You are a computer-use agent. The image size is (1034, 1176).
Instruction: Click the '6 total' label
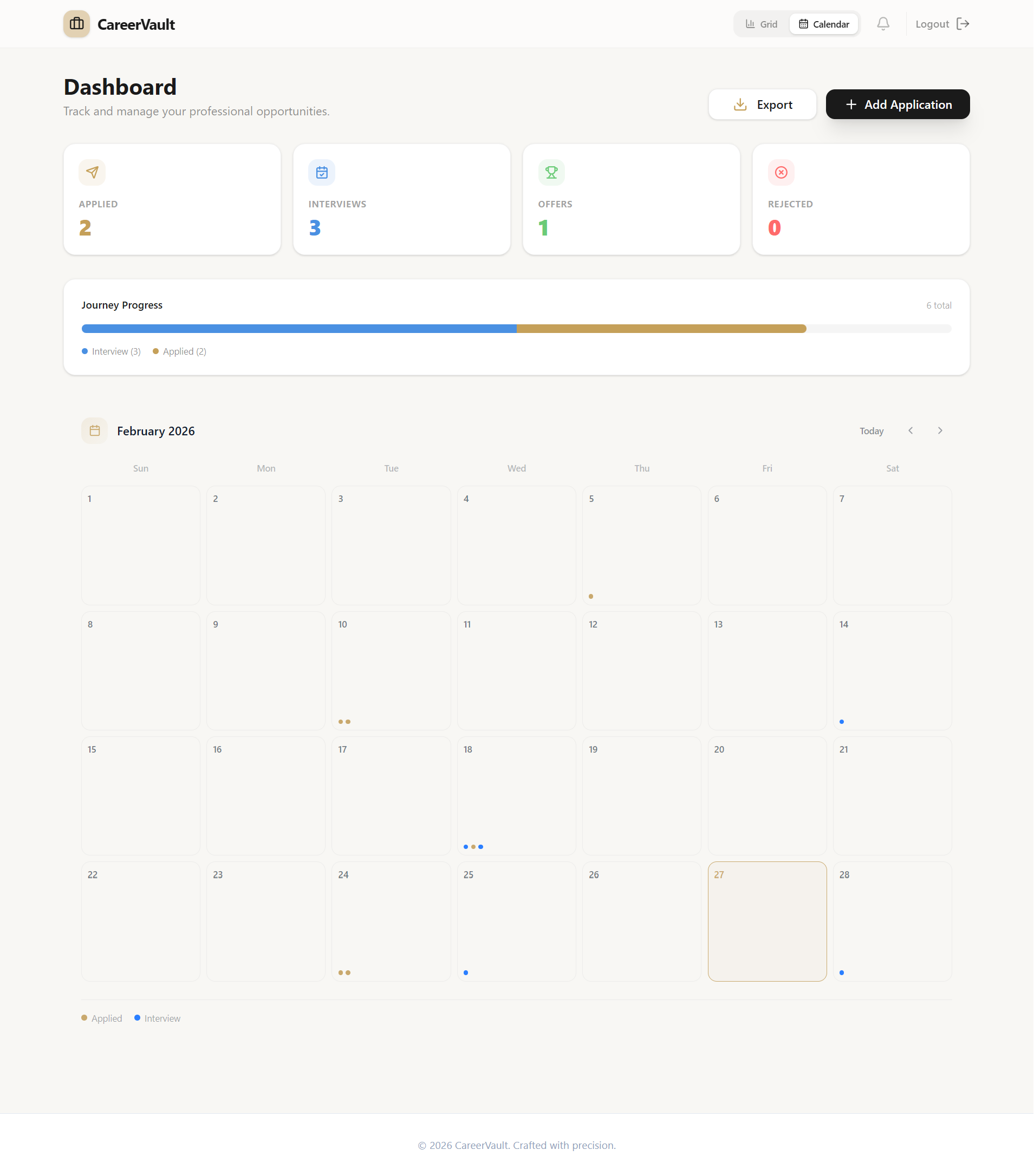pos(939,305)
